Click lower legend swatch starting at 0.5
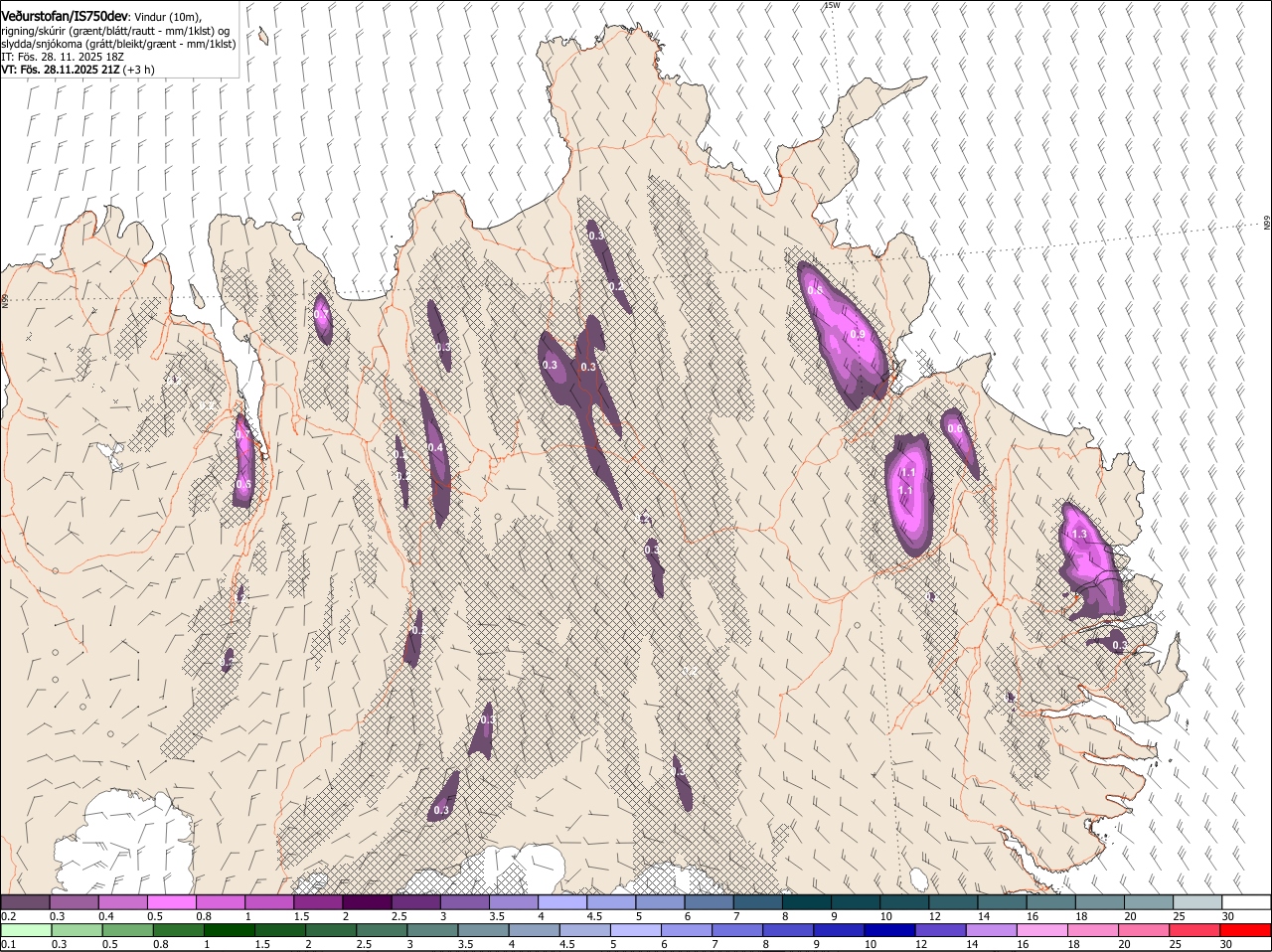Screen dimensions: 1272x952 point(129,930)
